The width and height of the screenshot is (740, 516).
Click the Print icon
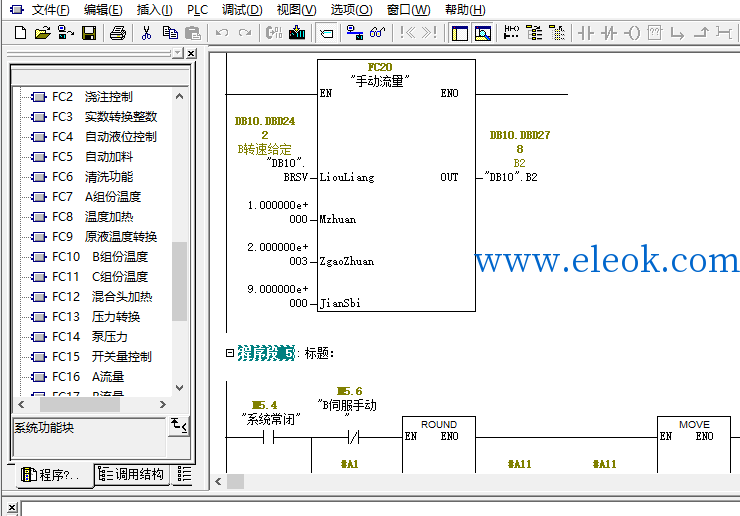pyautogui.click(x=118, y=33)
